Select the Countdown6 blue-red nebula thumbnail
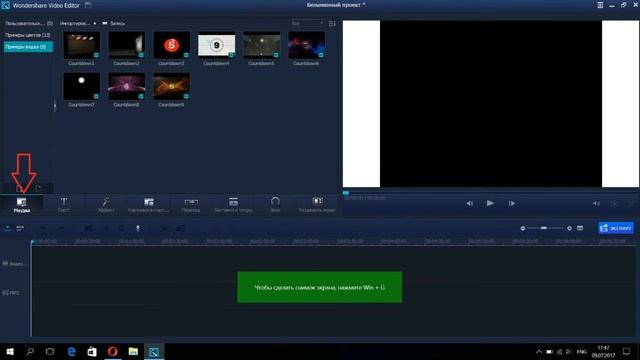Viewport: 640px width, 360px height. tap(307, 45)
